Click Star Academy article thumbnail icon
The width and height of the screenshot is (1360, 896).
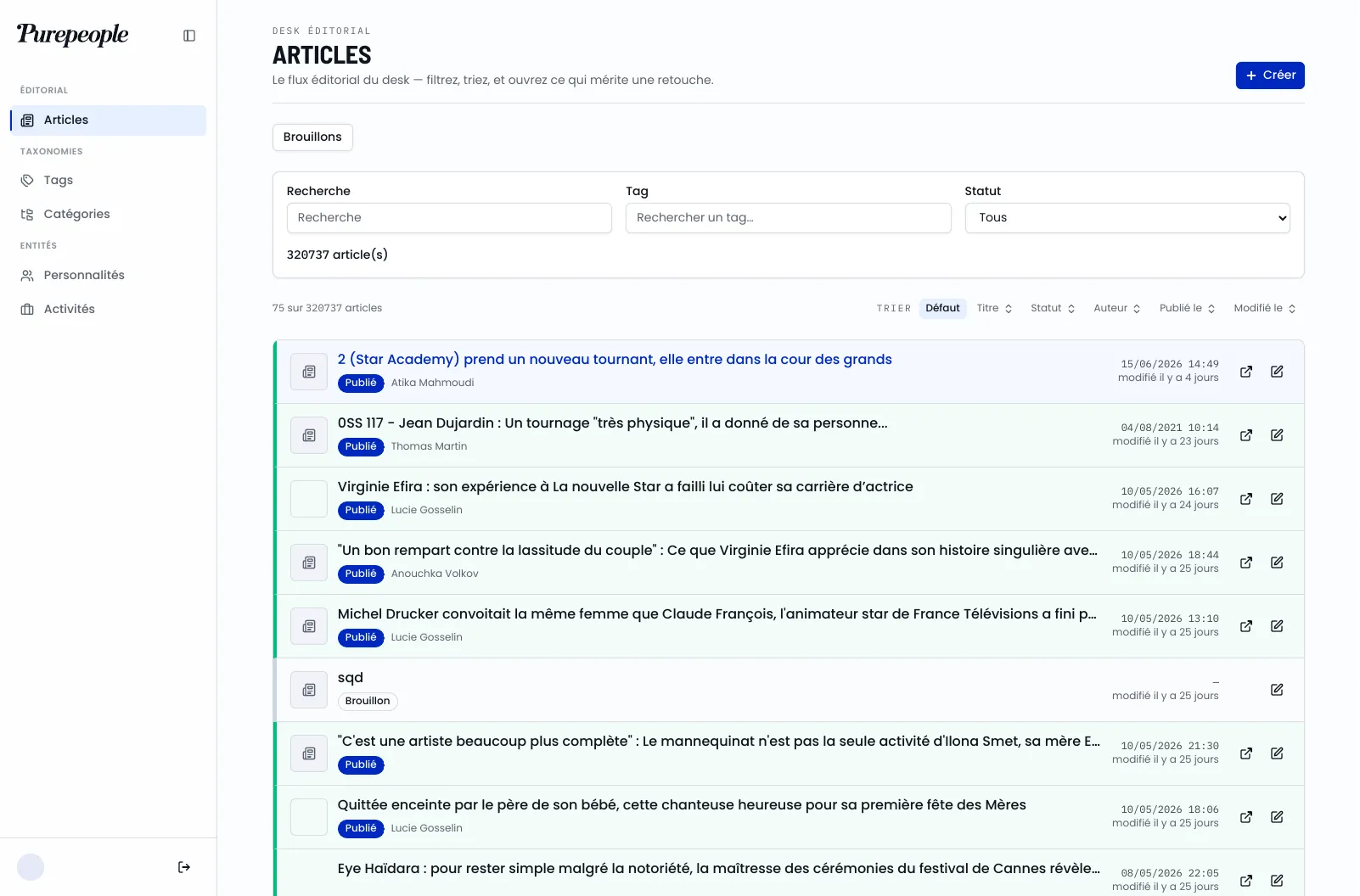[309, 372]
